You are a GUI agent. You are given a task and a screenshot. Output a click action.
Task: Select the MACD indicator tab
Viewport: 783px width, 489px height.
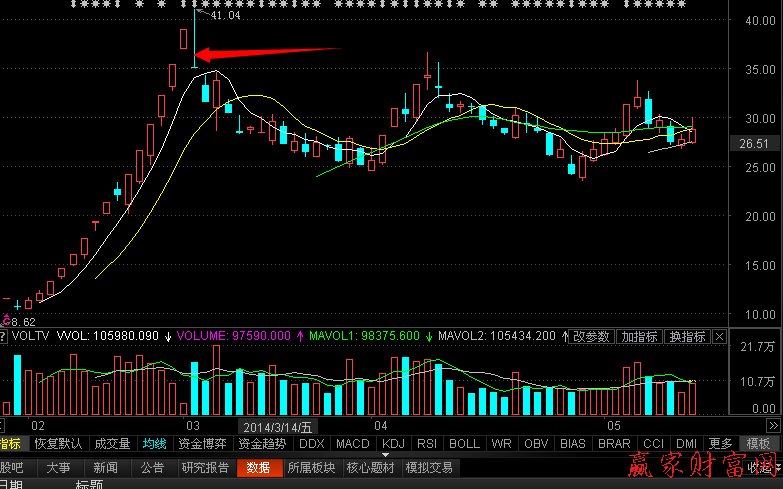[352, 444]
